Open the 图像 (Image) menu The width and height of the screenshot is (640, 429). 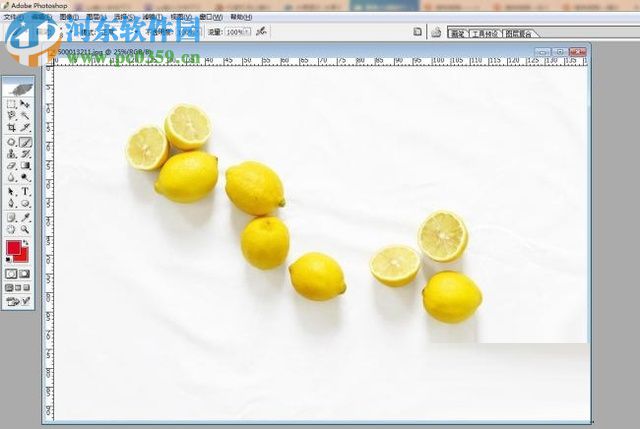69,17
